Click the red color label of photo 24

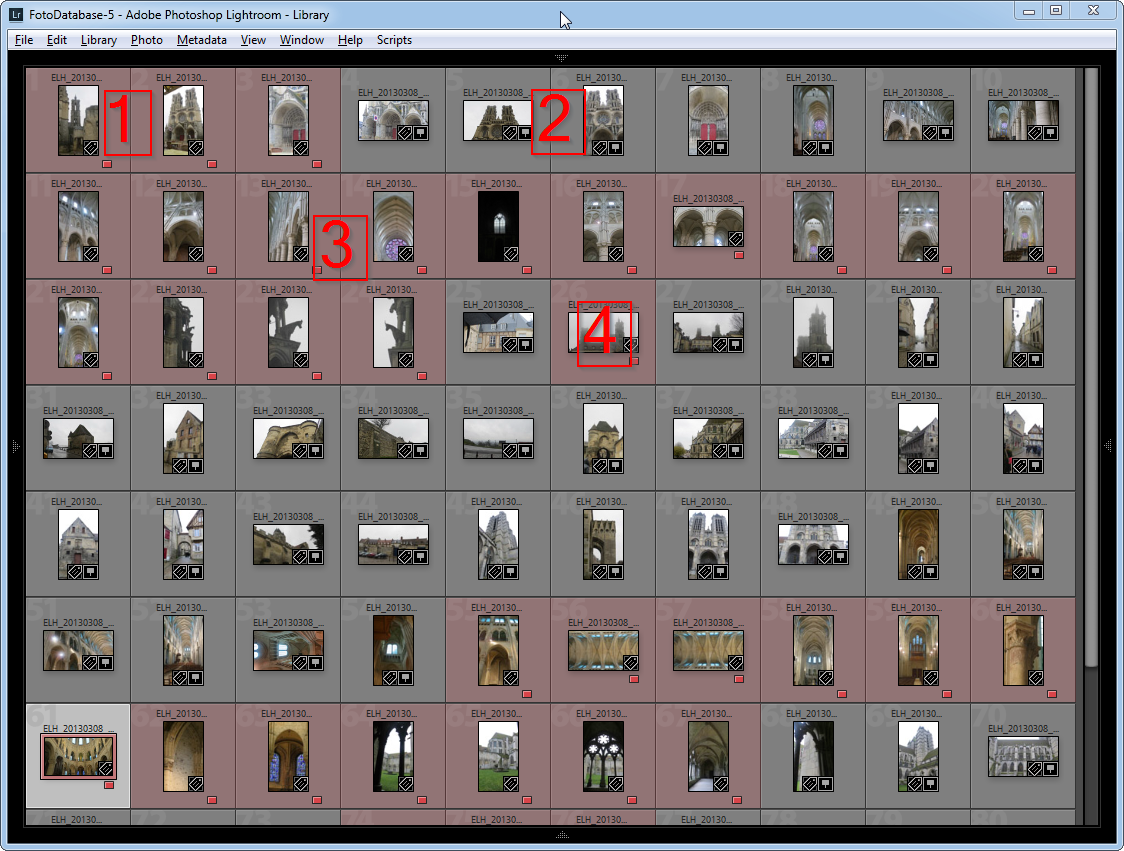(x=422, y=376)
